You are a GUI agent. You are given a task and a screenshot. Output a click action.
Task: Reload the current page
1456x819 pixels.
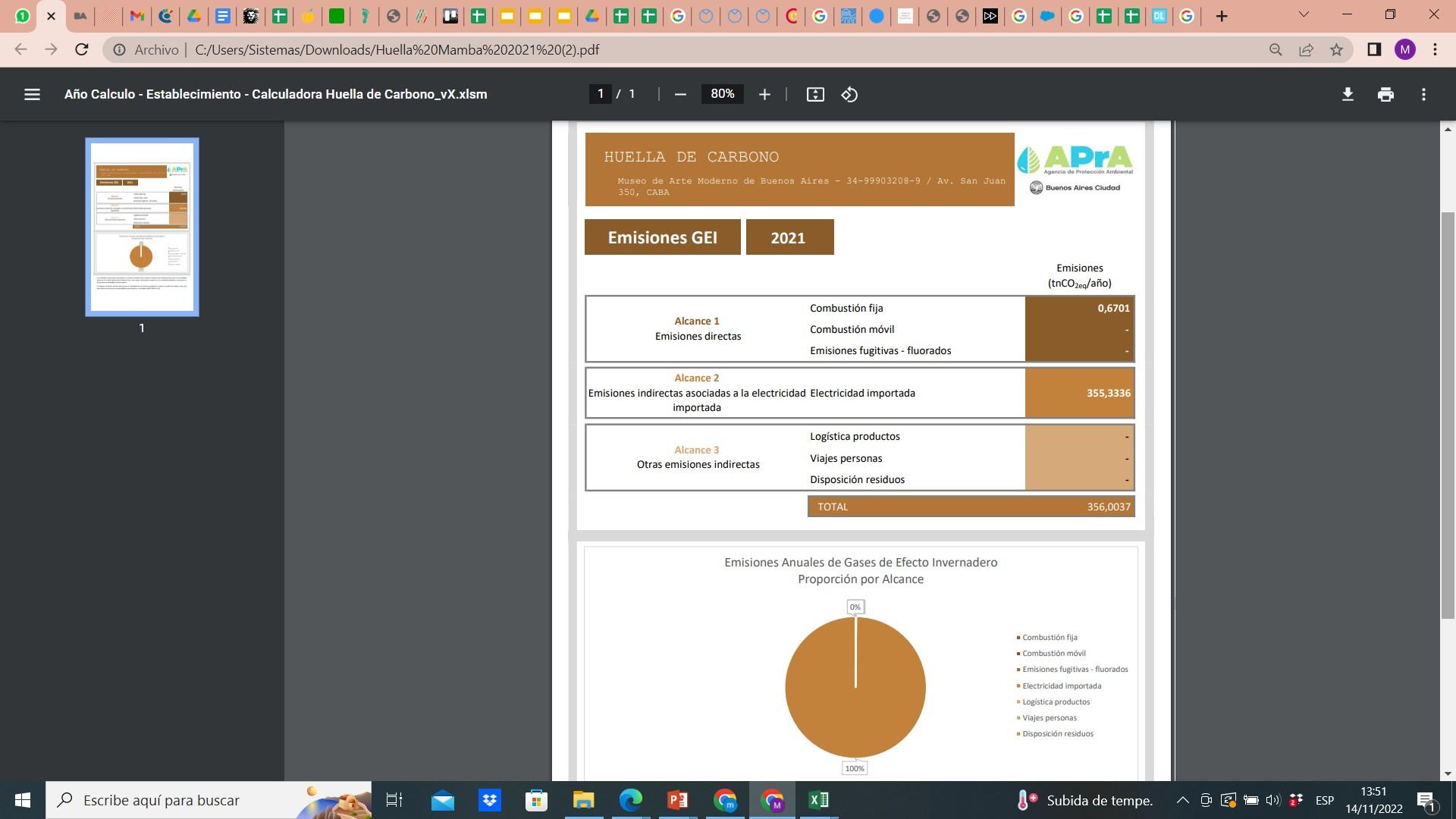coord(82,50)
